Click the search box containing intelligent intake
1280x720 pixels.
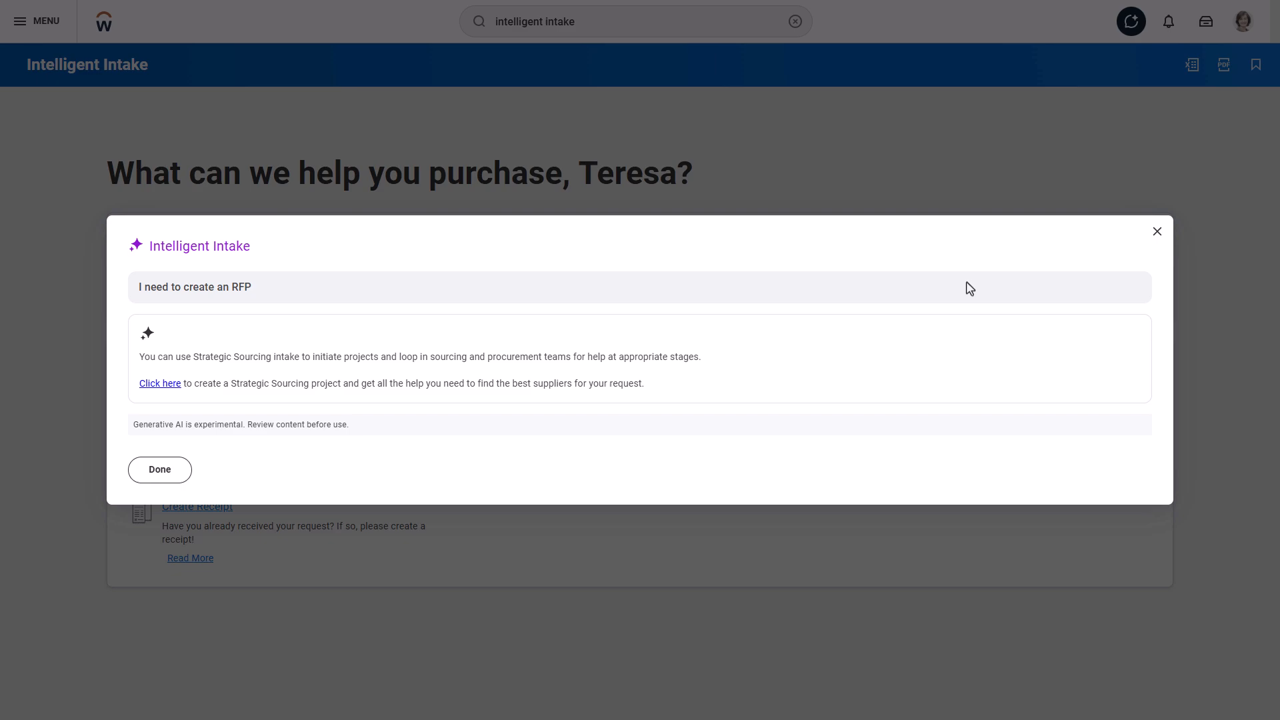(x=636, y=21)
